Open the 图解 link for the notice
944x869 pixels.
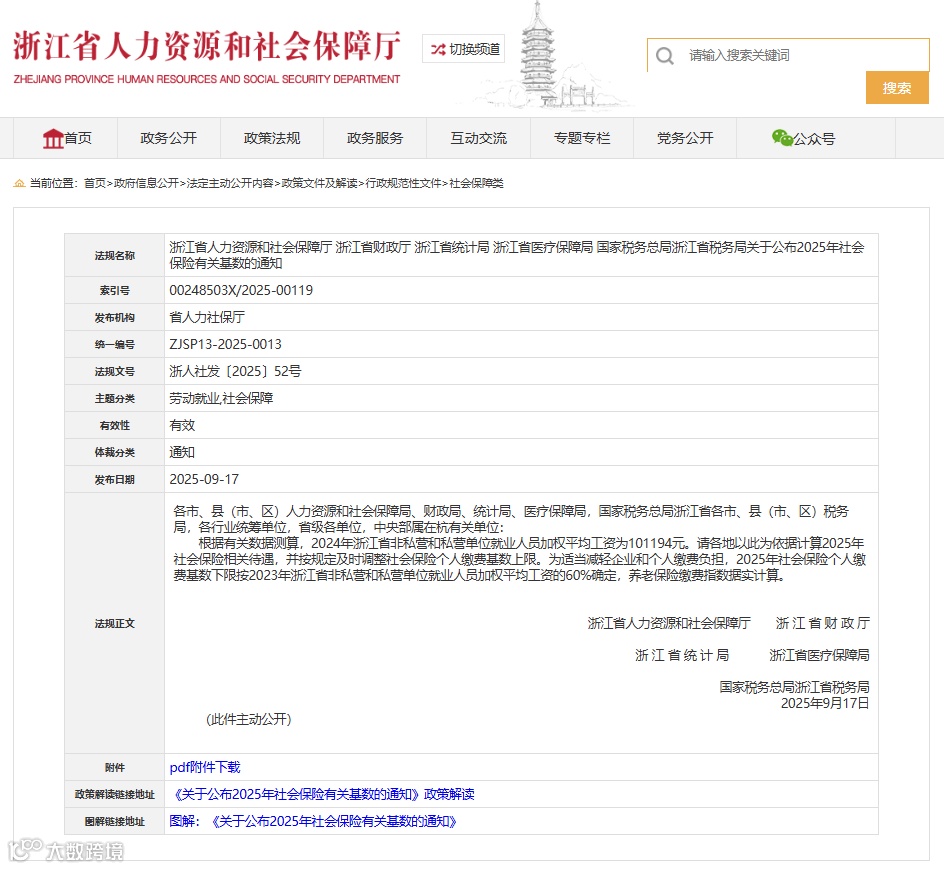[x=314, y=821]
